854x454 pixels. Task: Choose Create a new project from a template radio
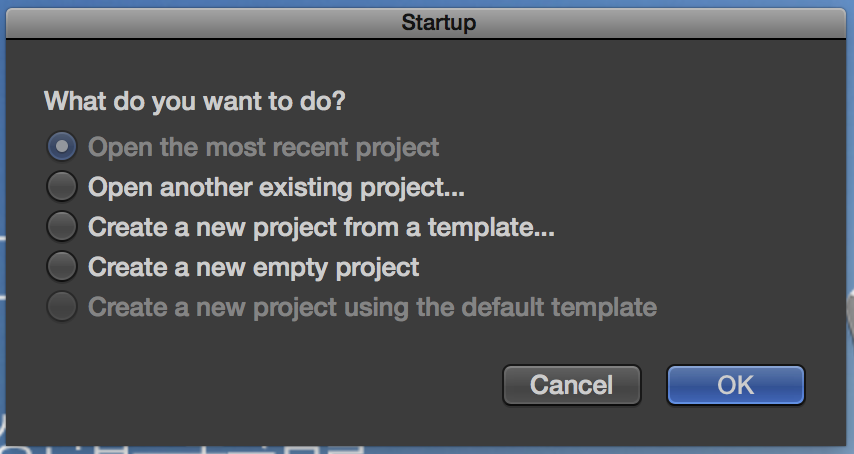(x=62, y=227)
